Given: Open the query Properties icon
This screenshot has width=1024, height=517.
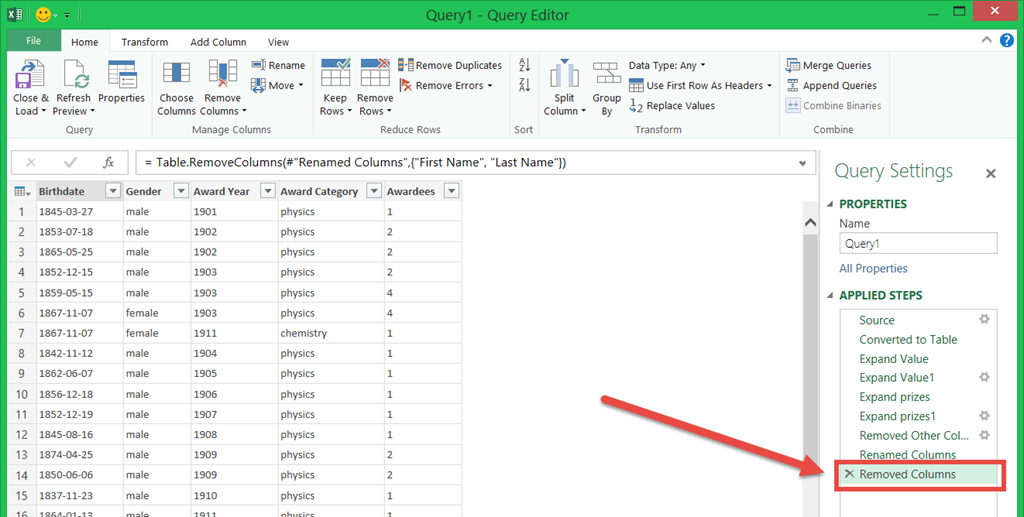Looking at the screenshot, I should (121, 76).
